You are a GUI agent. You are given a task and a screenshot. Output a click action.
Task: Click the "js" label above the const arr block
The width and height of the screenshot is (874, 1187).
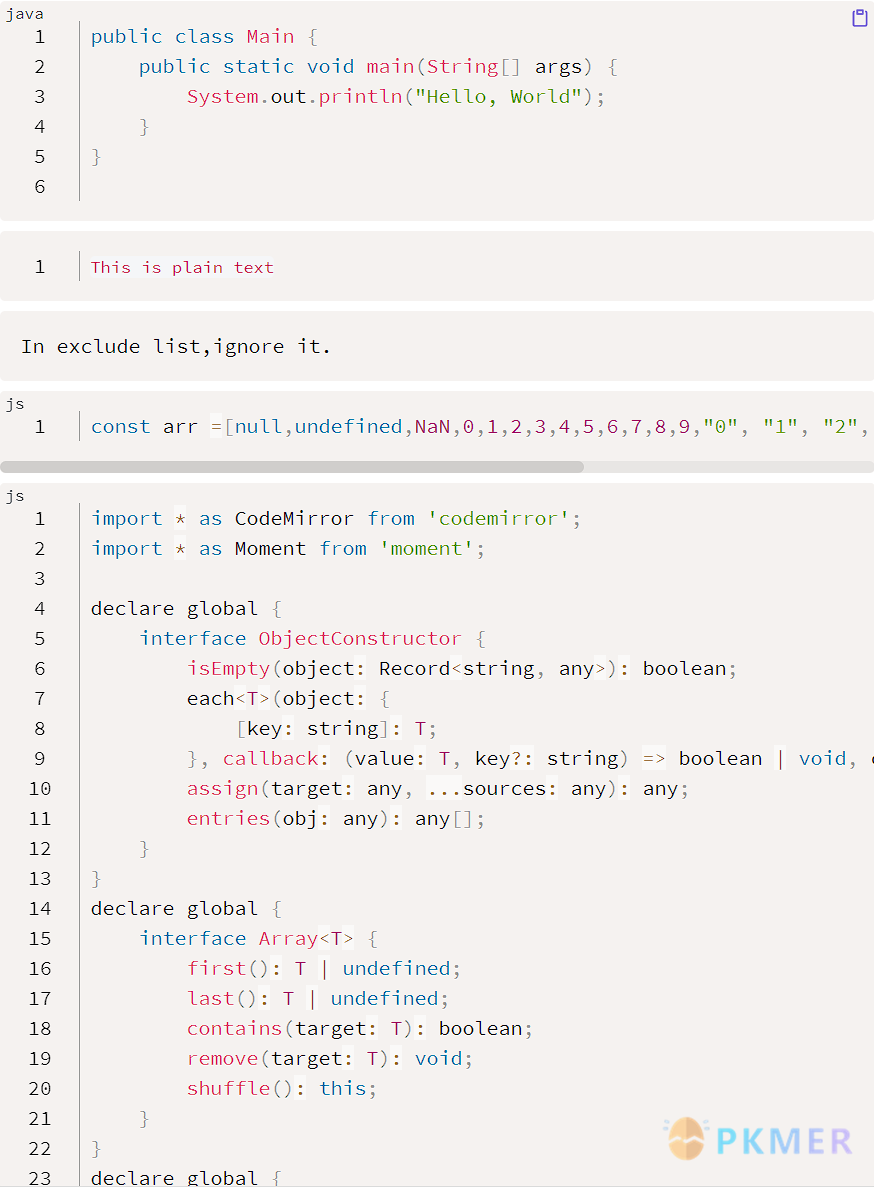[x=14, y=404]
